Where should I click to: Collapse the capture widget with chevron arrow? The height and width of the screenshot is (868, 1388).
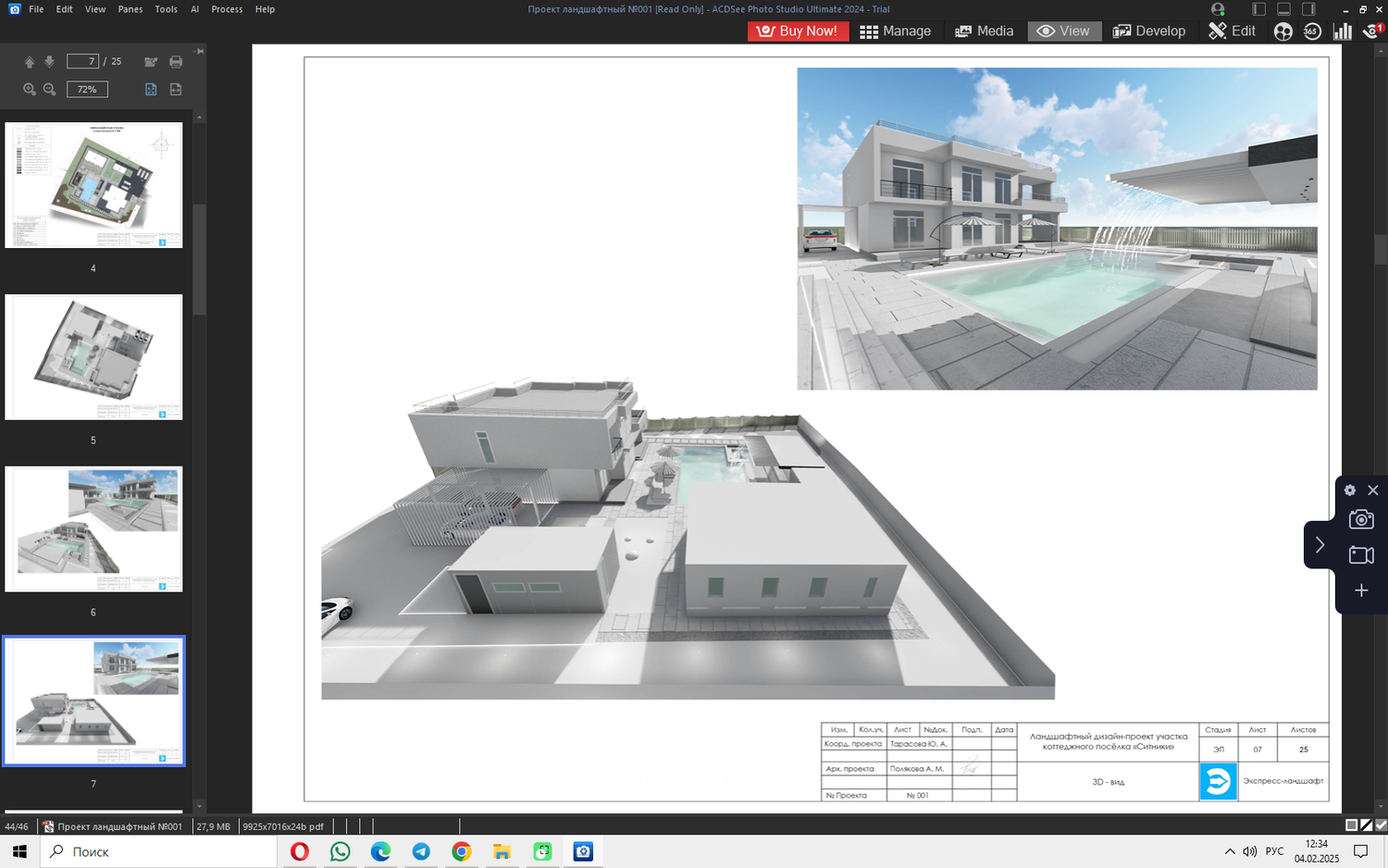point(1320,545)
